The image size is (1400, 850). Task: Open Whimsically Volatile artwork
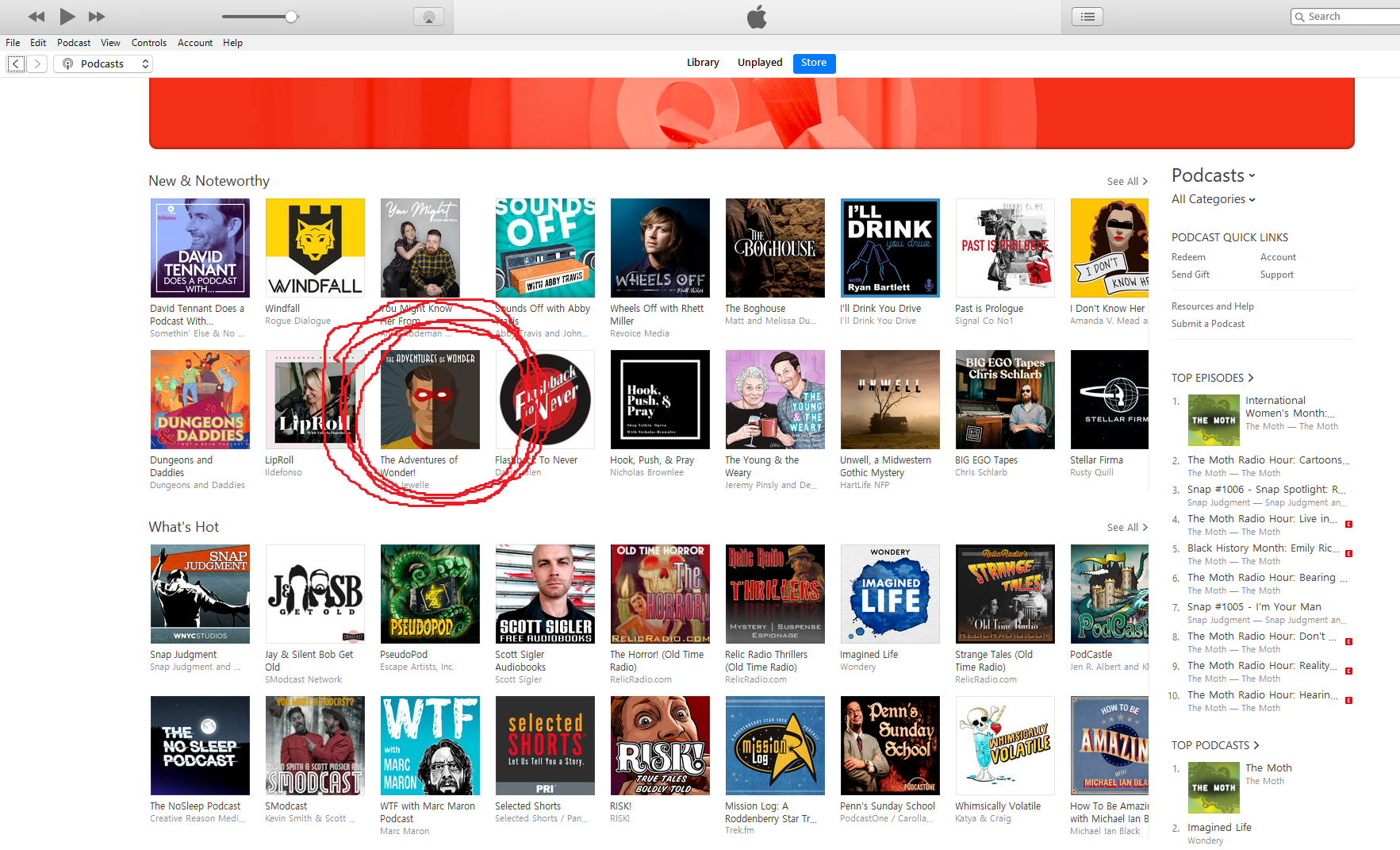(1005, 745)
